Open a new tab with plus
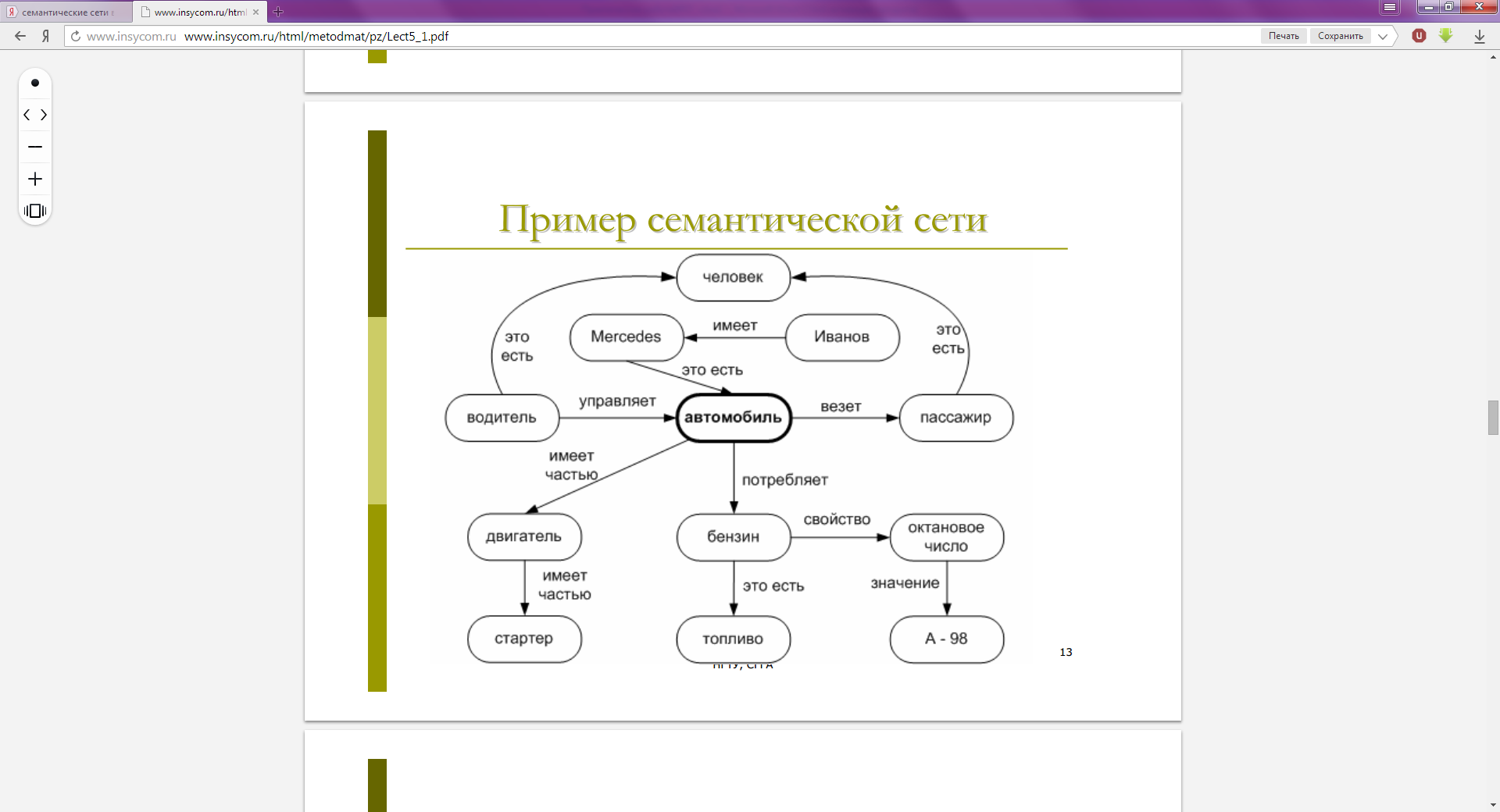The image size is (1500, 812). point(278,12)
